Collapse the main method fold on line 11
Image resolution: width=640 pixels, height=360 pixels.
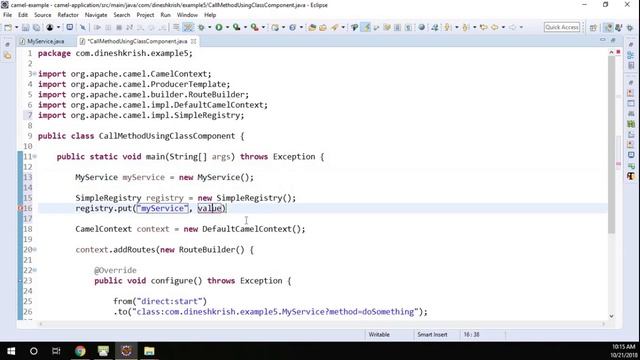pos(34,157)
